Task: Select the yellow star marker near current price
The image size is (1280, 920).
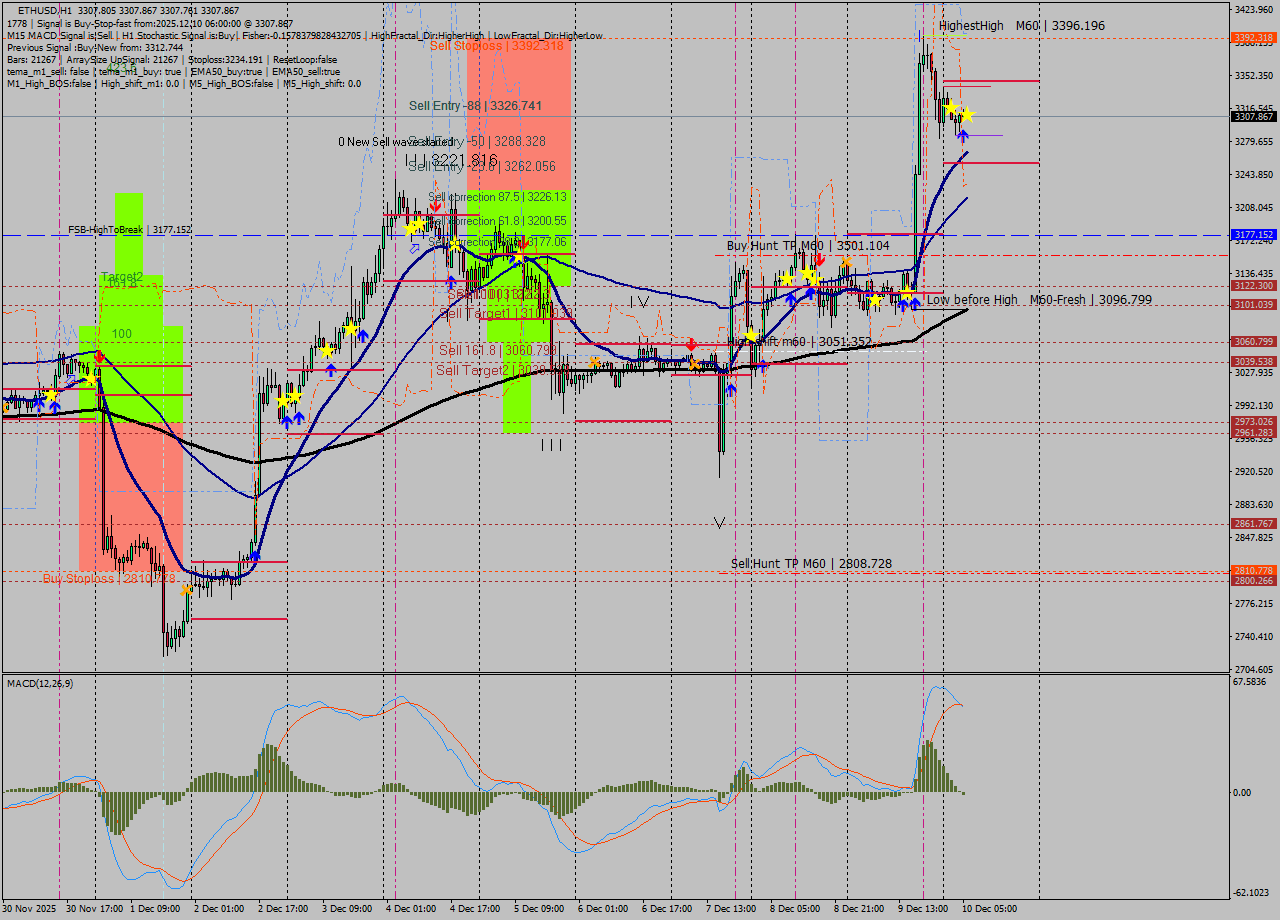Action: point(968,116)
